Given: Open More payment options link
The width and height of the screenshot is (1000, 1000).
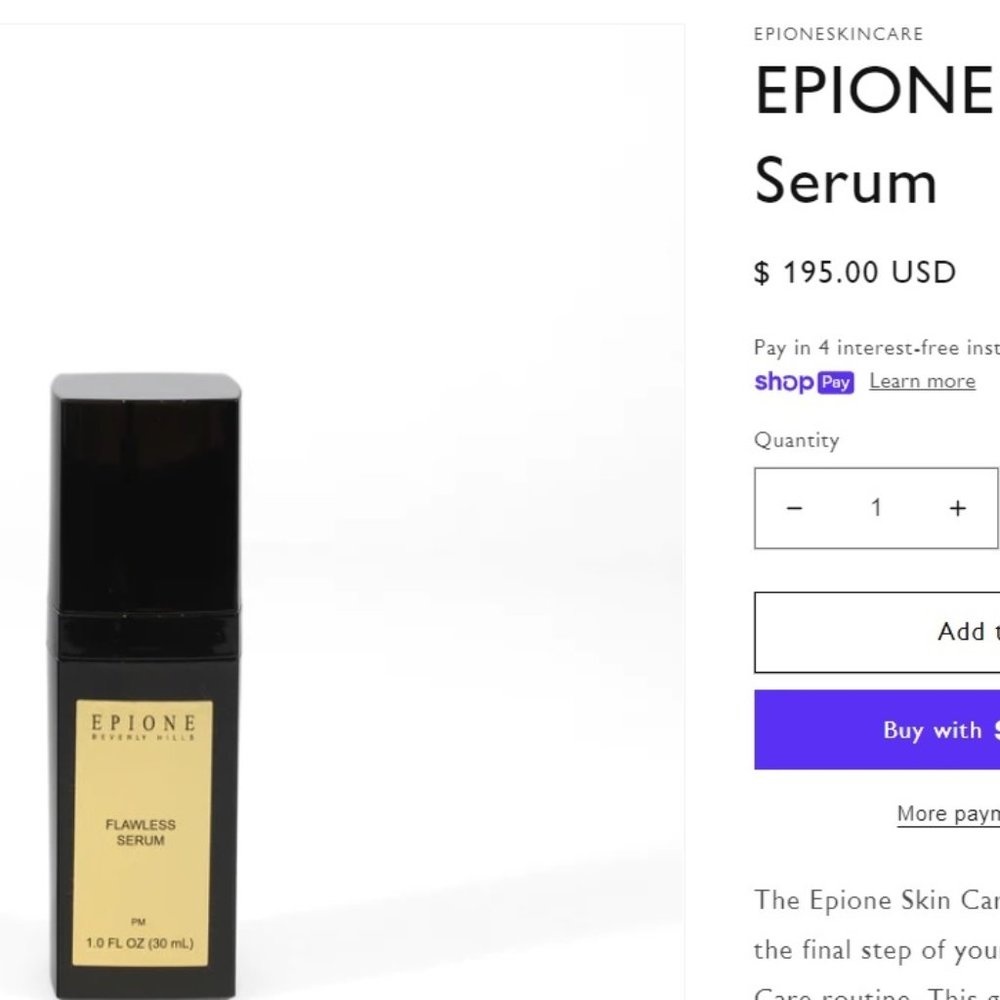Looking at the screenshot, I should coord(948,814).
